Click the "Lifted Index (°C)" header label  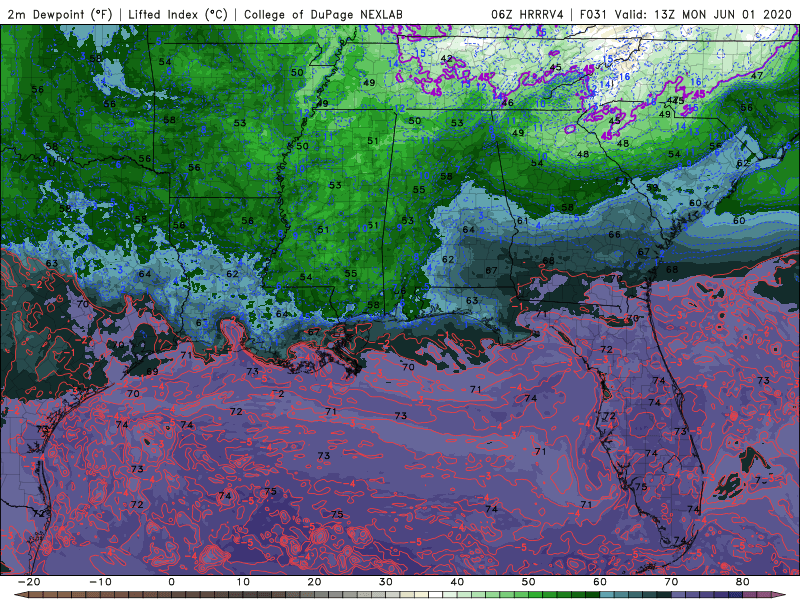(x=178, y=14)
